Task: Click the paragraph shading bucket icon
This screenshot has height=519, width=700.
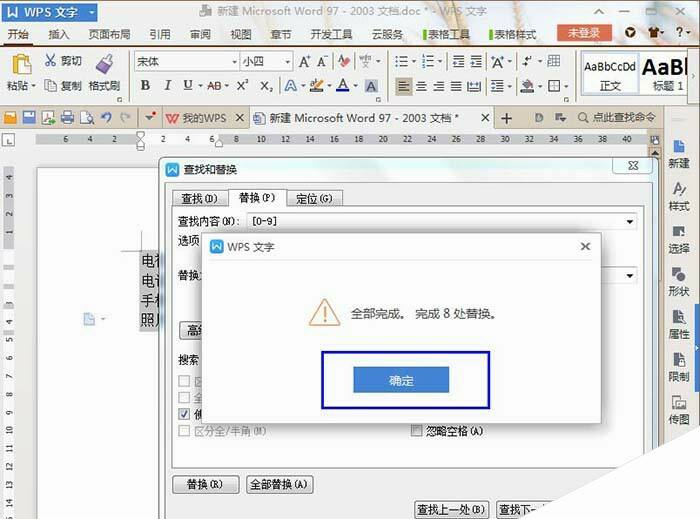Action: point(527,86)
